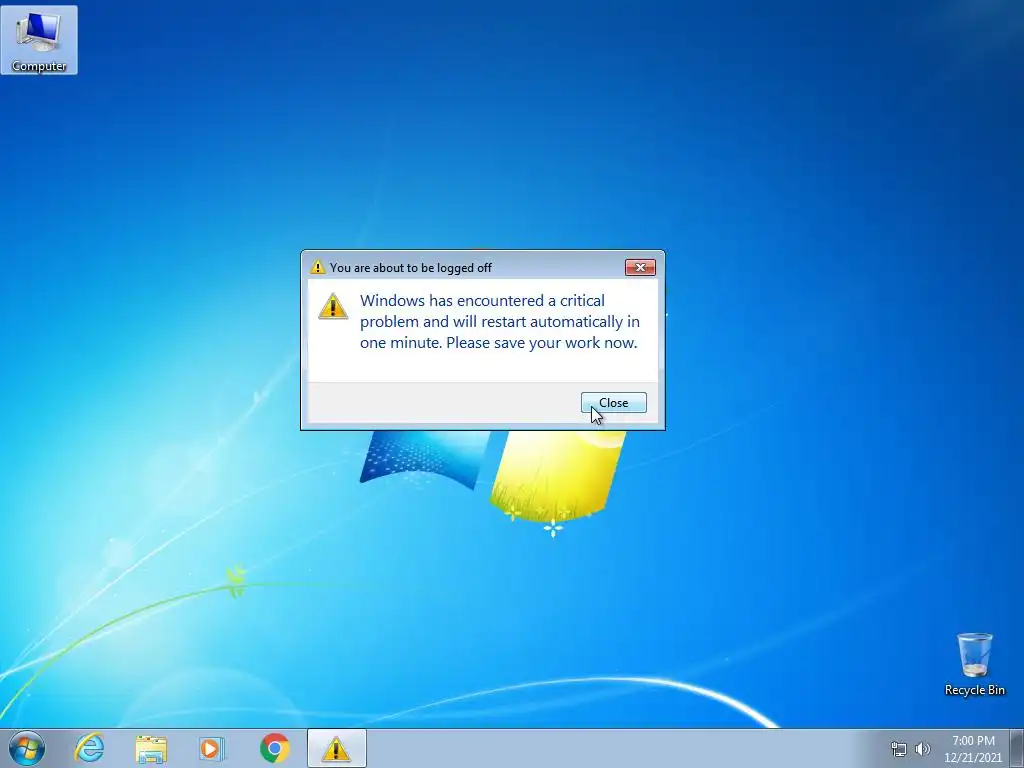Click the Close button in the dialog
This screenshot has width=1024, height=768.
(x=614, y=403)
